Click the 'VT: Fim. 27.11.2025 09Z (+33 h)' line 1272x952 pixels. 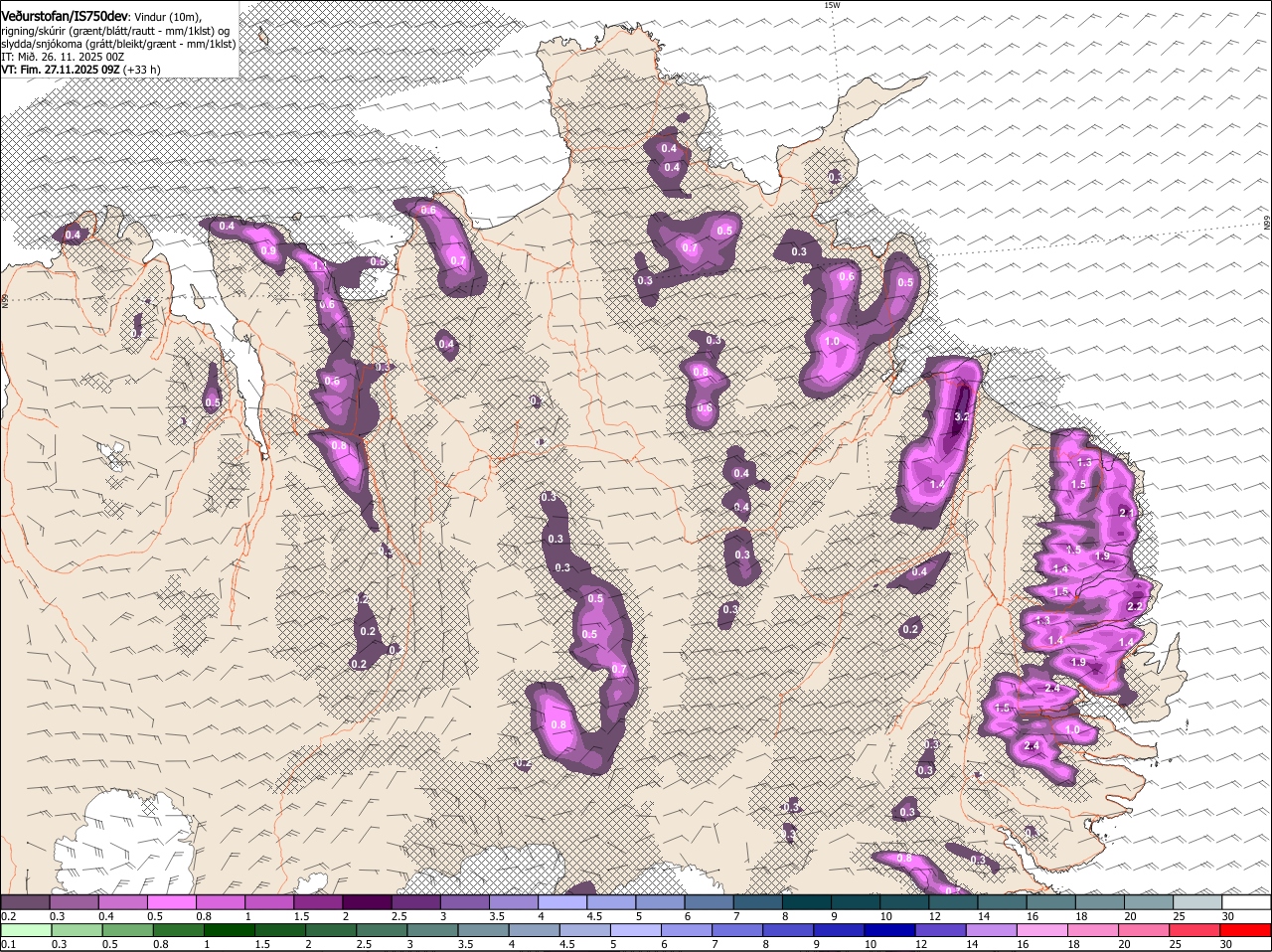[80, 70]
